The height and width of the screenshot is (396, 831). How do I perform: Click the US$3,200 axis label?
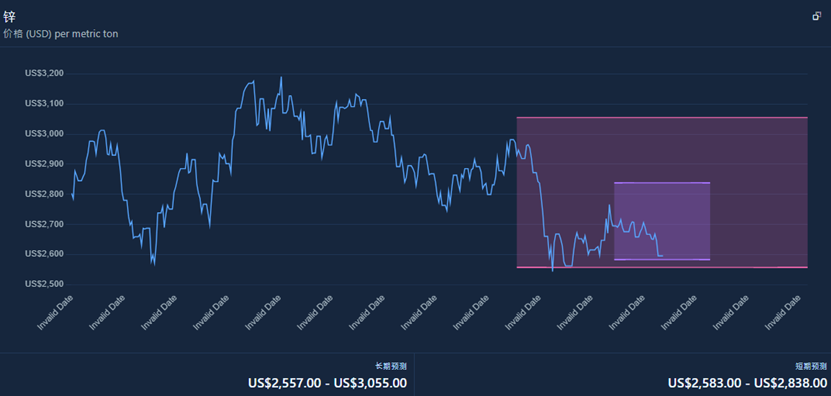coord(45,73)
